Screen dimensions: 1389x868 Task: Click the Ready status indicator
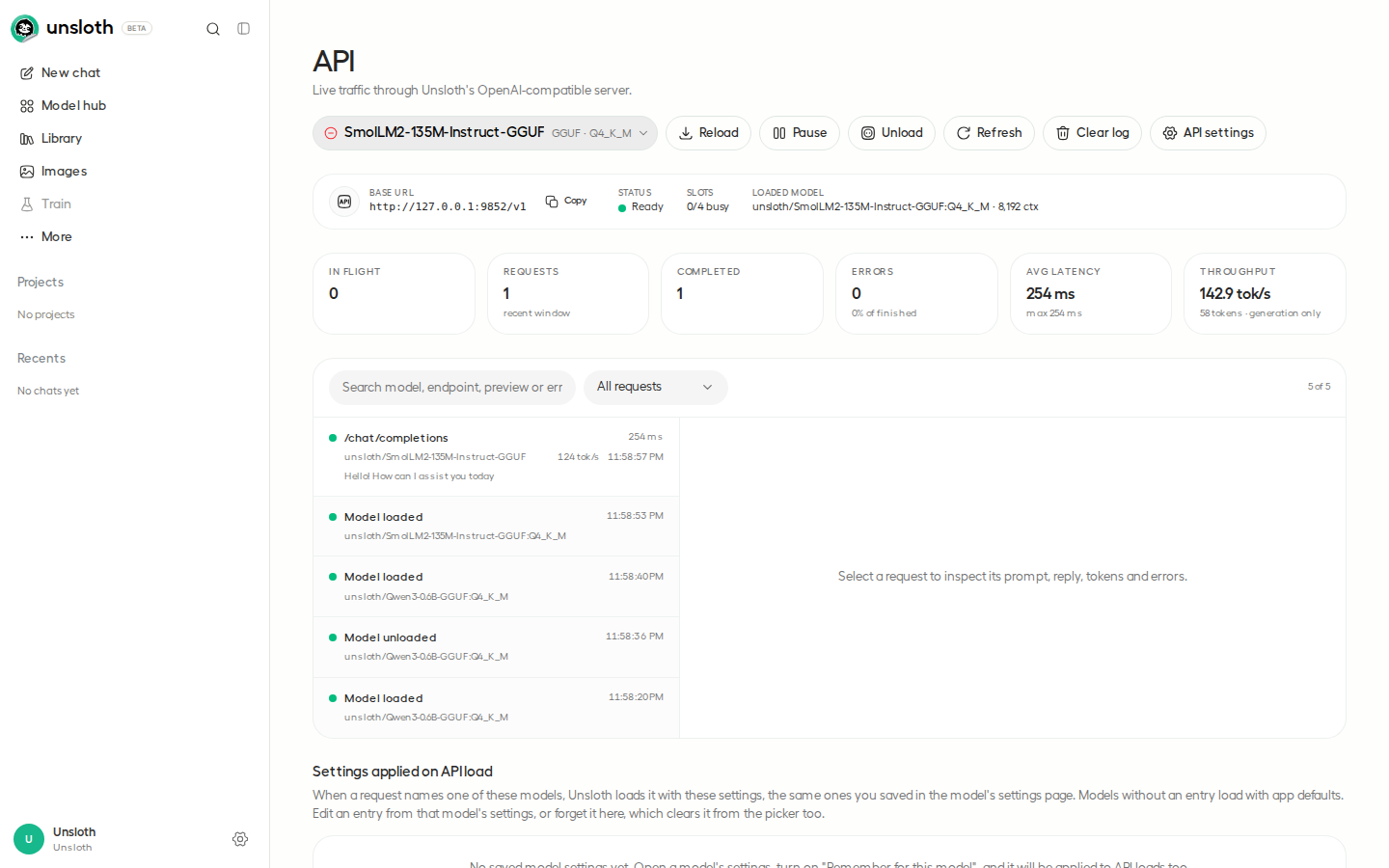(640, 206)
